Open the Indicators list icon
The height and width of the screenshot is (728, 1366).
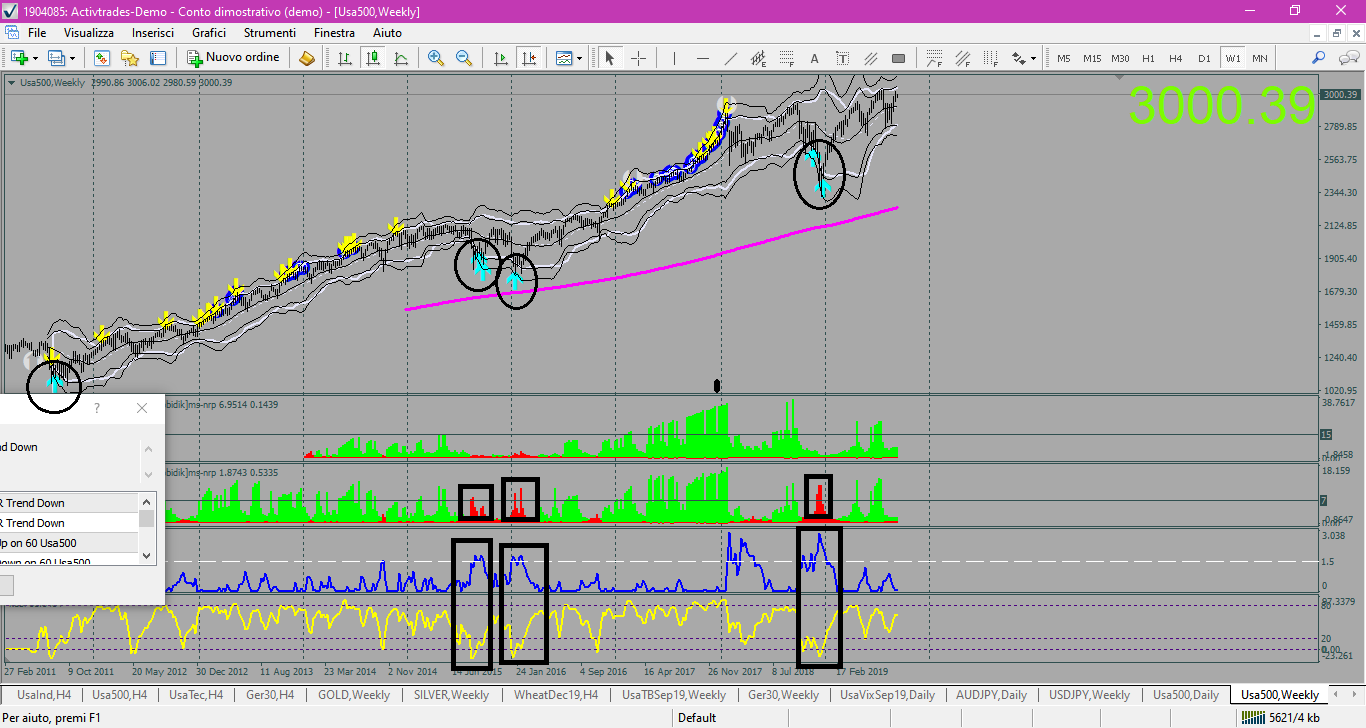tap(565, 58)
